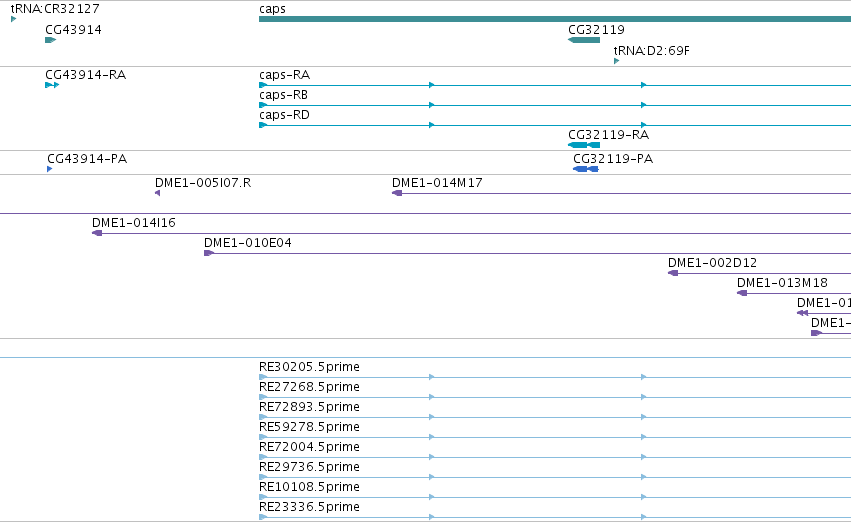Image resolution: width=851 pixels, height=522 pixels.
Task: Select the CG43914-RA transcript label
Action: click(x=86, y=74)
